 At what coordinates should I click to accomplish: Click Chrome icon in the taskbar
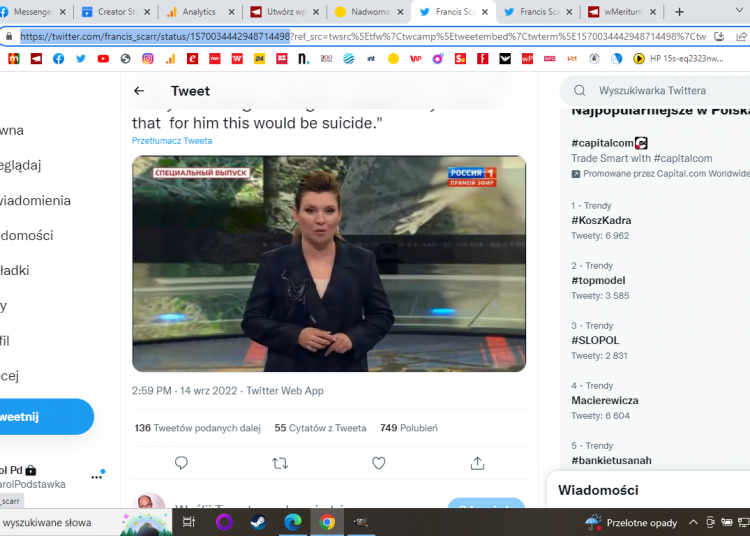(327, 522)
